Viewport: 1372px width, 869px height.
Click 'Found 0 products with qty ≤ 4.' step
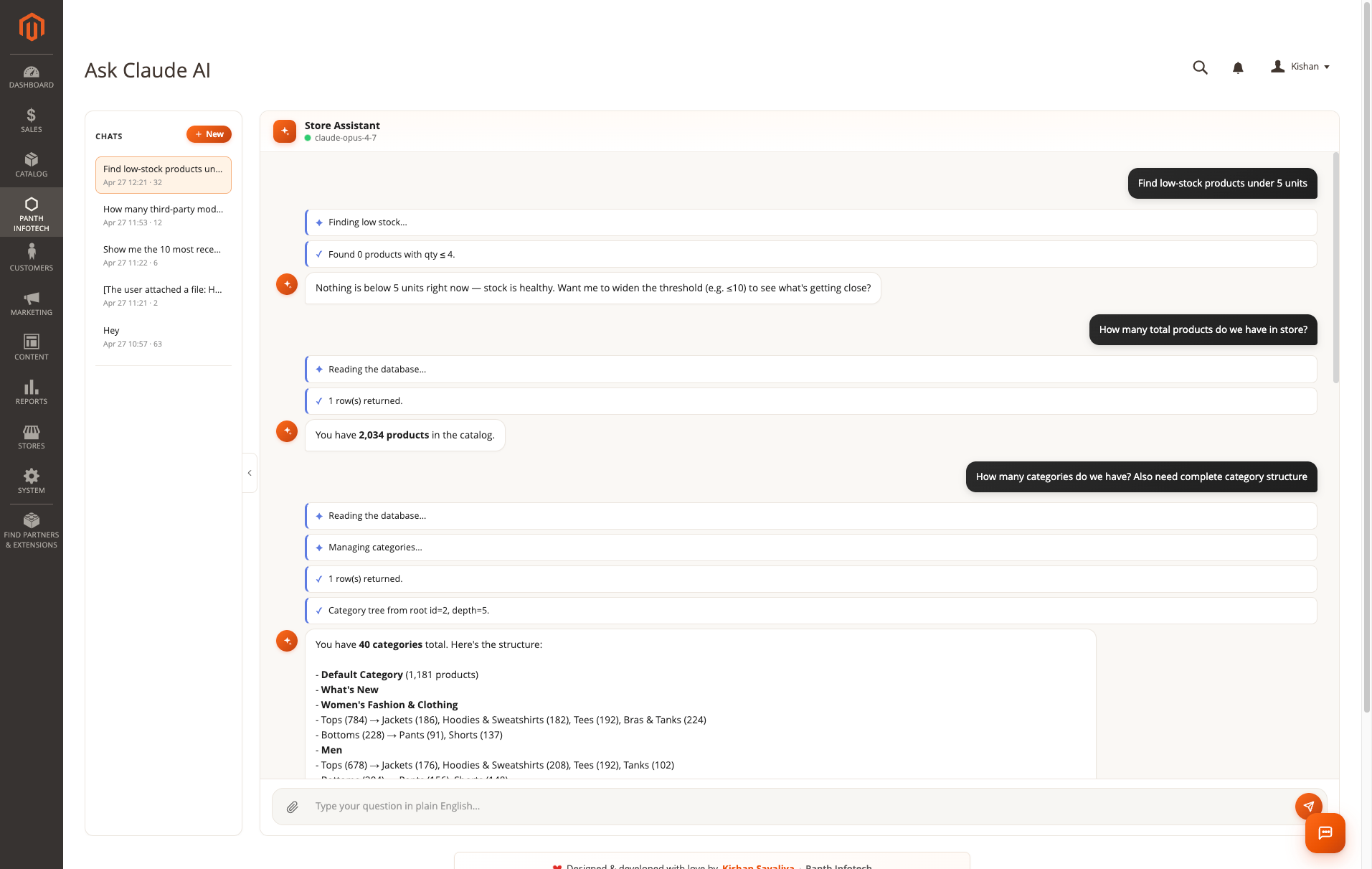click(811, 254)
